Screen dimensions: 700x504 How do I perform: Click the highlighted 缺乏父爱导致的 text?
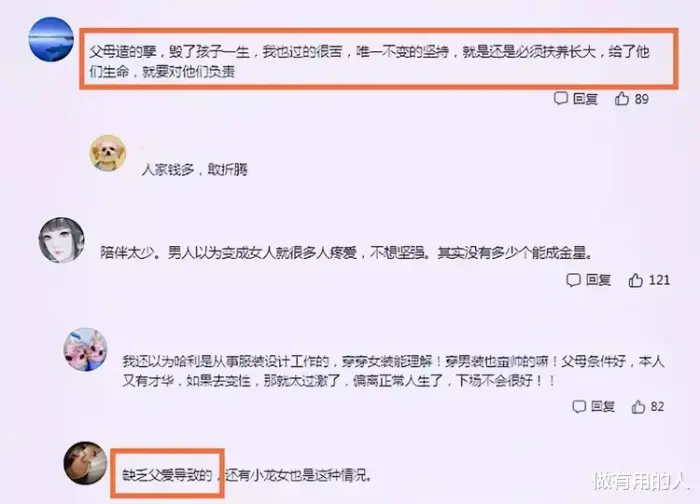coord(167,475)
